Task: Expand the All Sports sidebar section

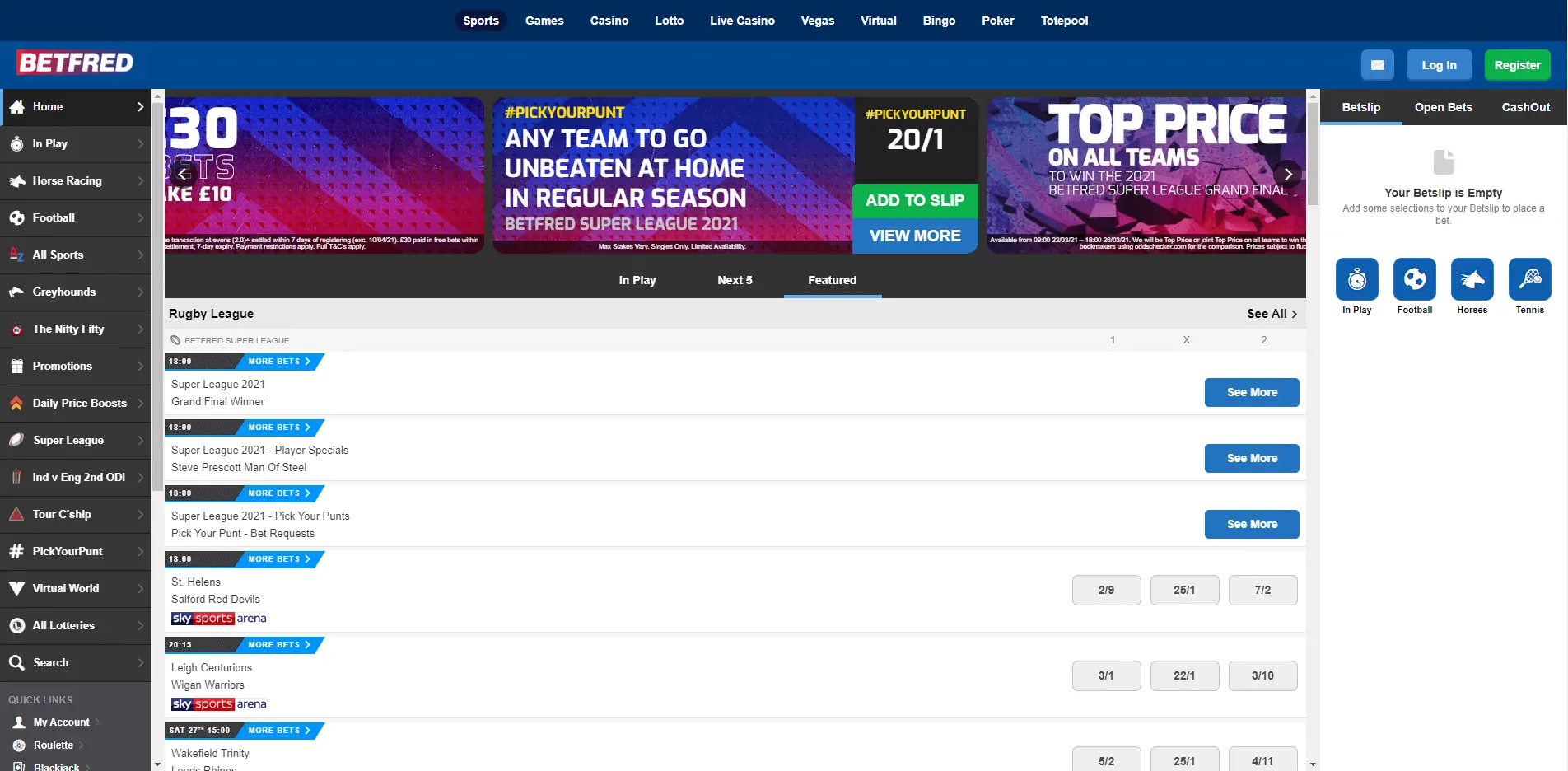Action: pos(16,255)
